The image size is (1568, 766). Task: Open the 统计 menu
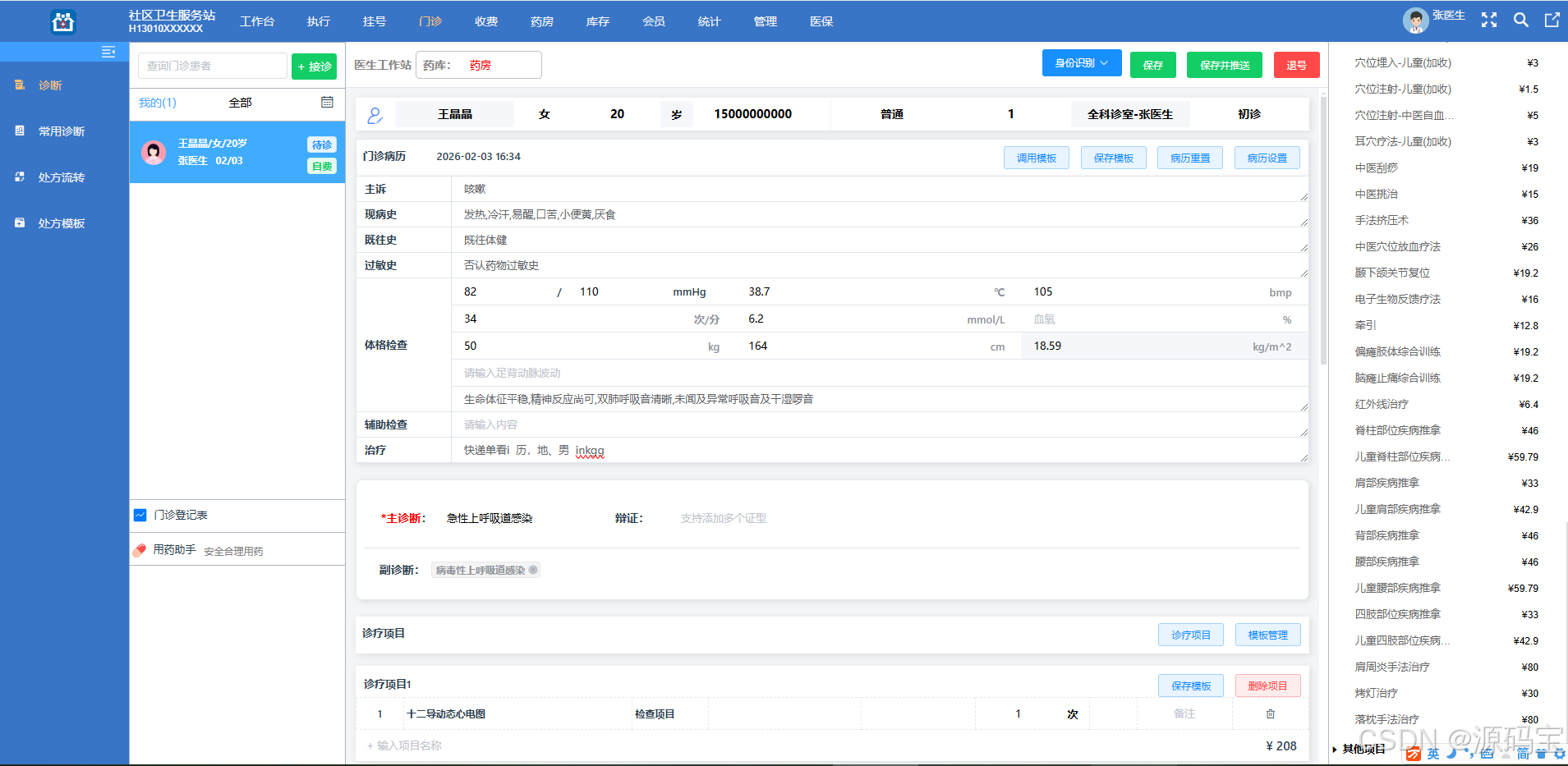pyautogui.click(x=710, y=21)
